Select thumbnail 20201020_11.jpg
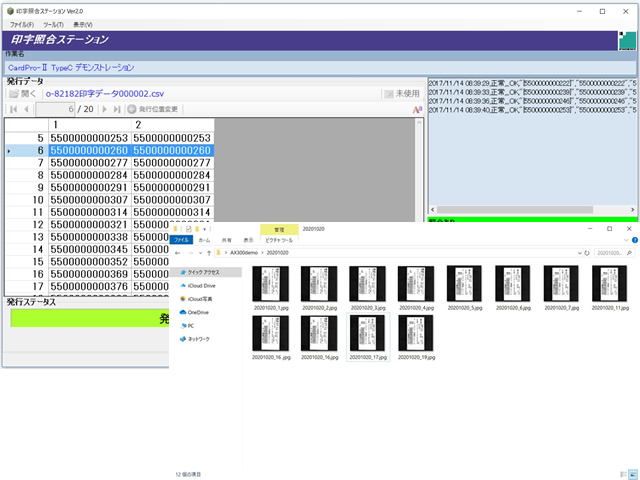 610,288
